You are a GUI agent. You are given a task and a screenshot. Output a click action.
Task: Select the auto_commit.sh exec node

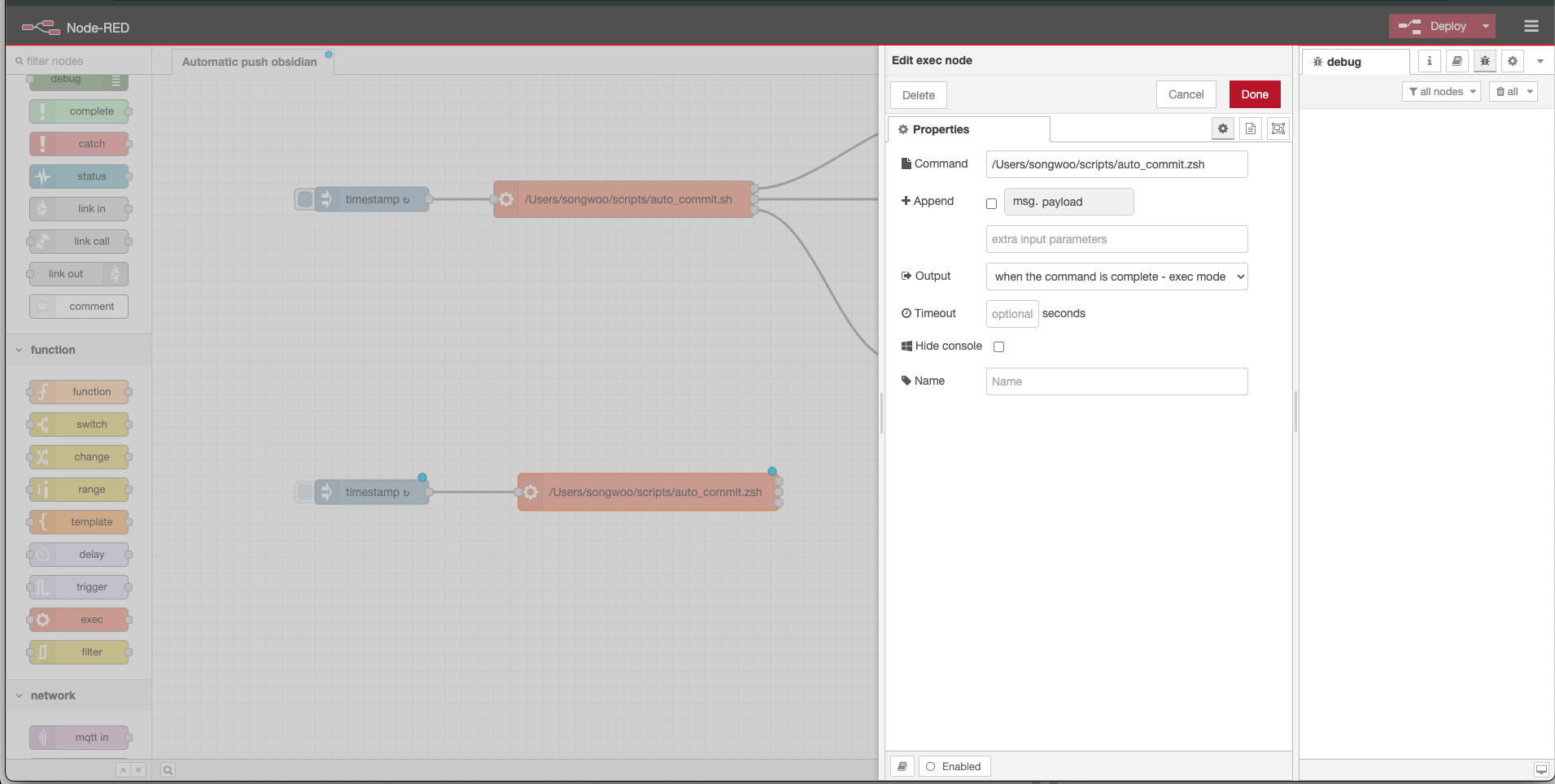click(624, 199)
